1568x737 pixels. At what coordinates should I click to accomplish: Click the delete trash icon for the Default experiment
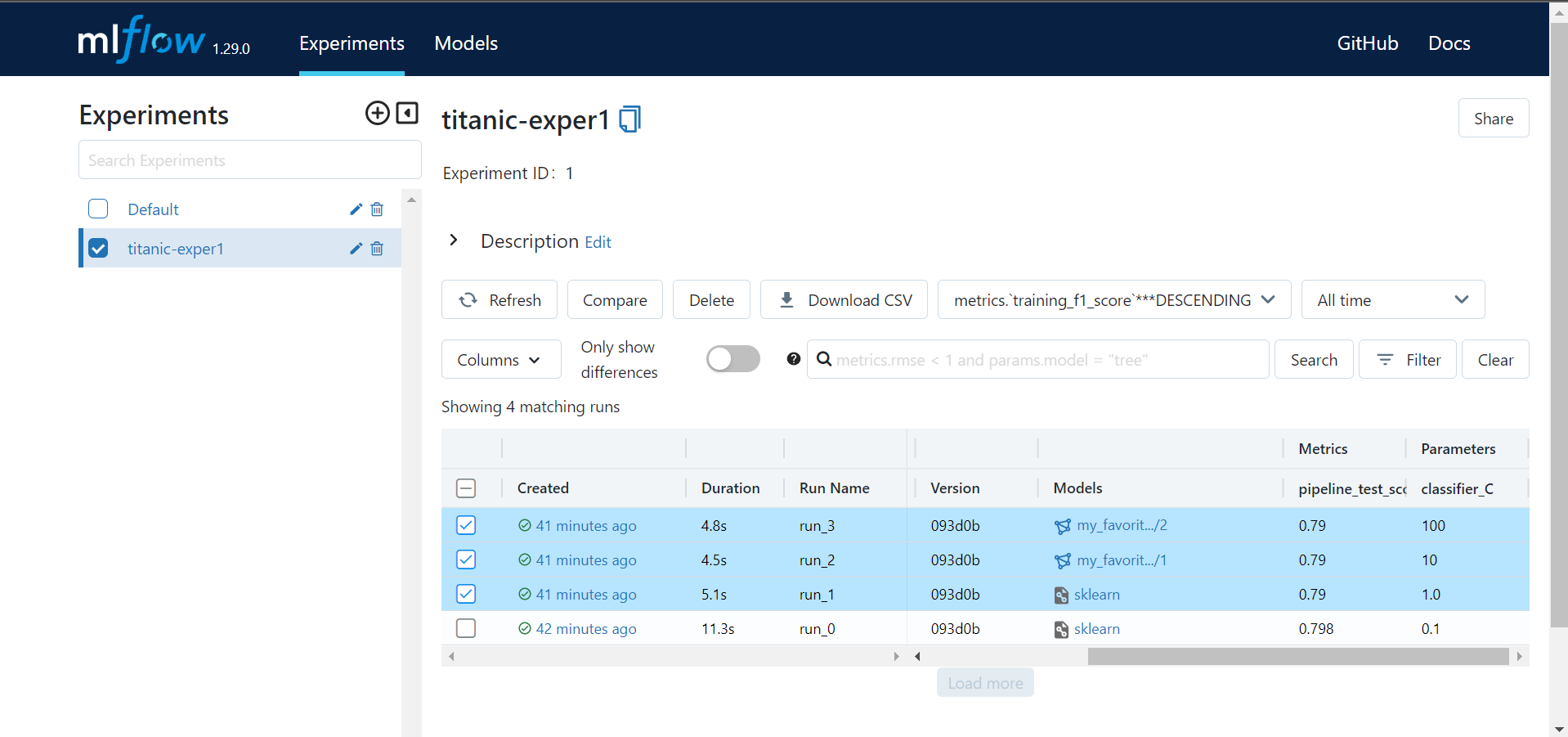click(x=377, y=209)
